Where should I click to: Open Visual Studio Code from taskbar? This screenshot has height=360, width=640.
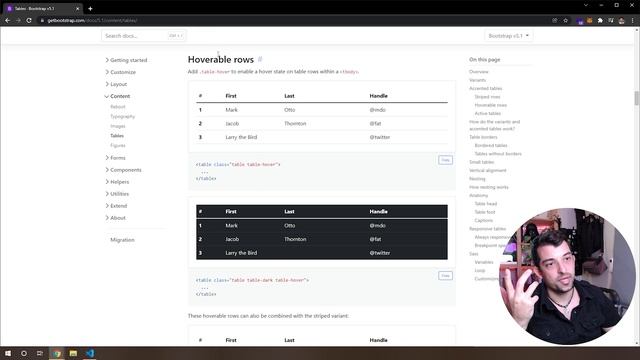click(x=90, y=353)
